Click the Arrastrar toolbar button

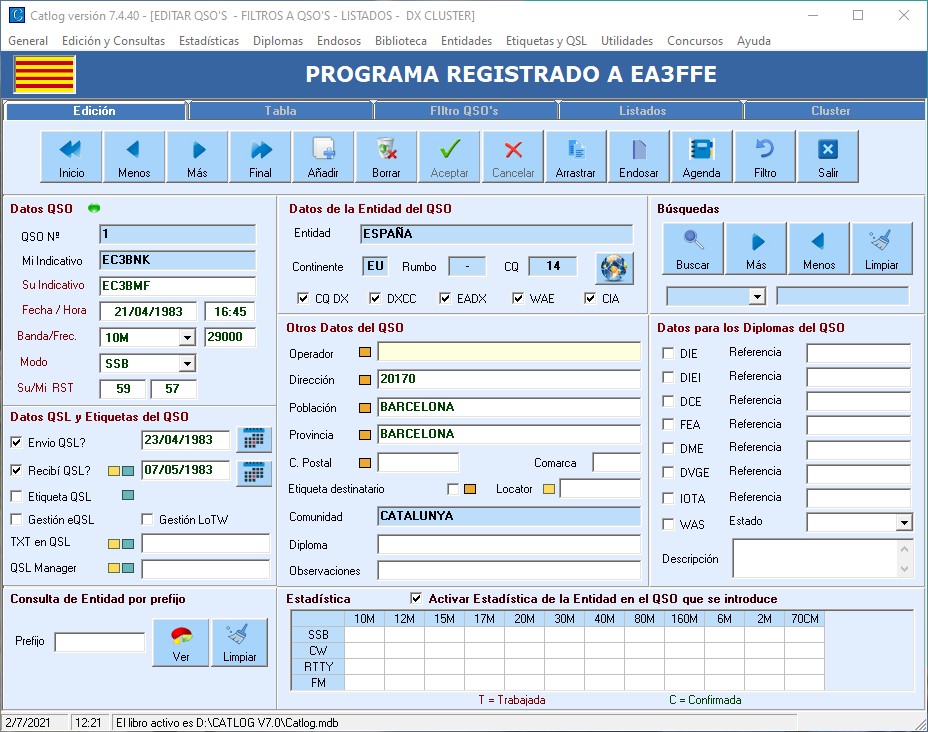[576, 157]
